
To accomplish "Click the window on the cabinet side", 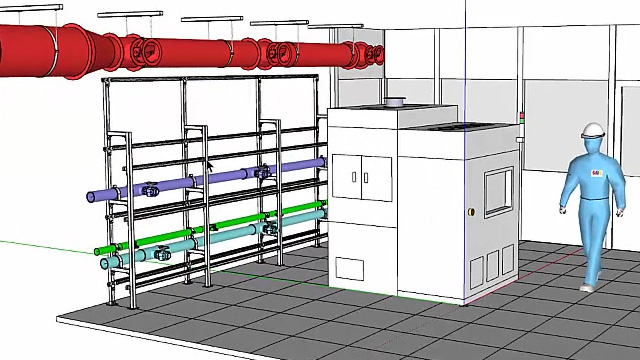I will [499, 192].
